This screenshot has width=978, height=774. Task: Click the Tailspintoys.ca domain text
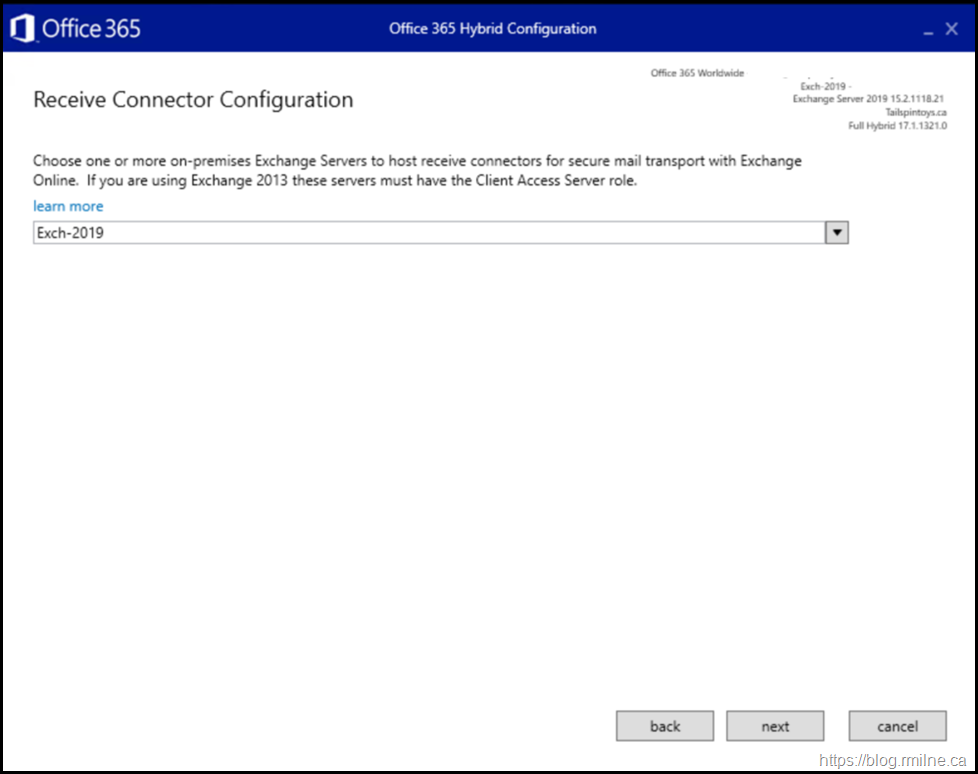[915, 112]
